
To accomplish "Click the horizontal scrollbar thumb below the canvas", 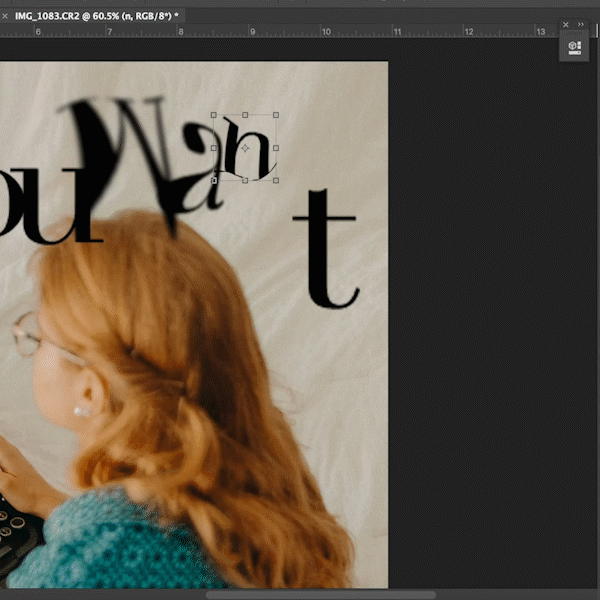I will point(321,595).
